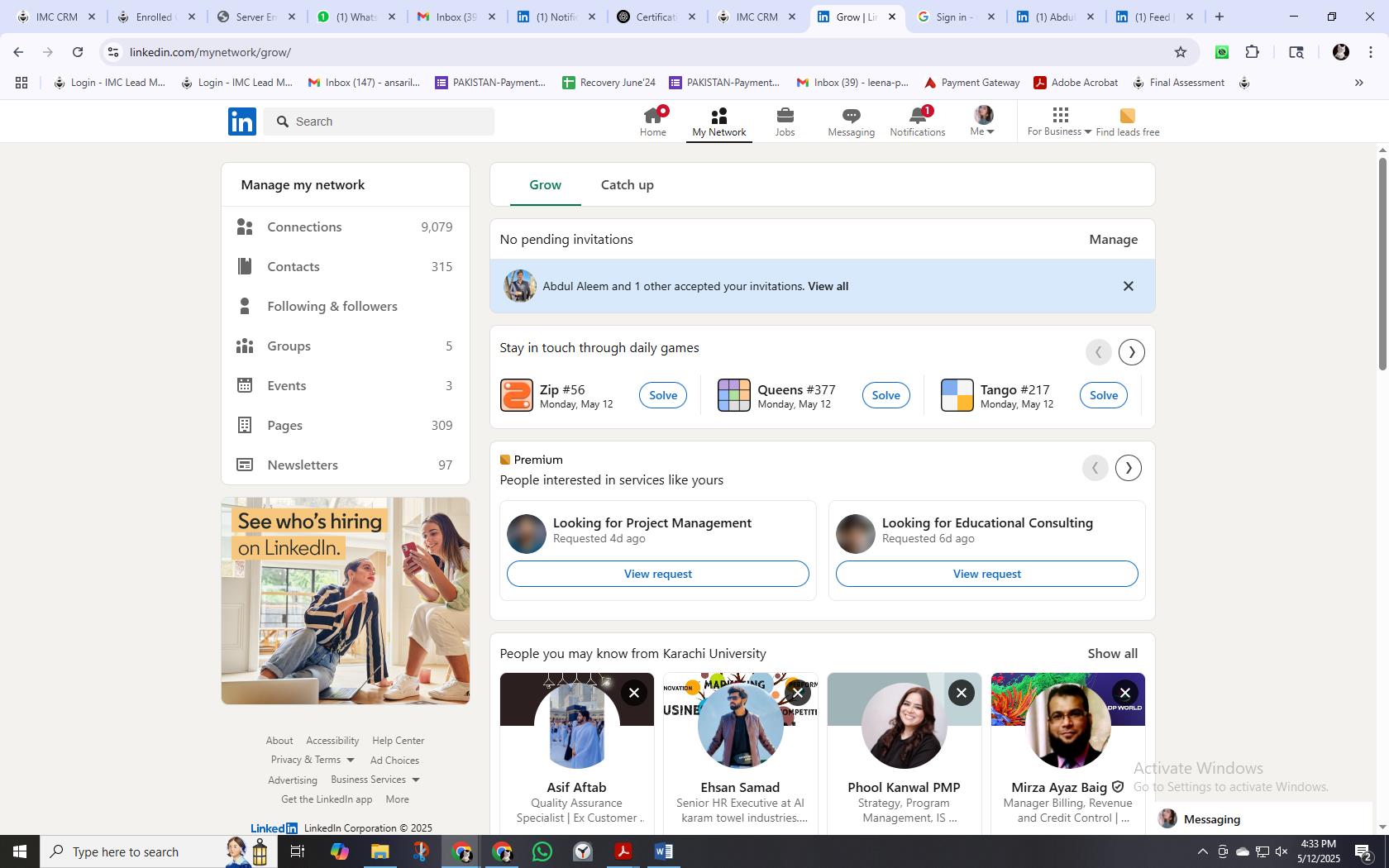Click the LinkedIn logo icon
This screenshot has height=868, width=1389.
pyautogui.click(x=242, y=122)
